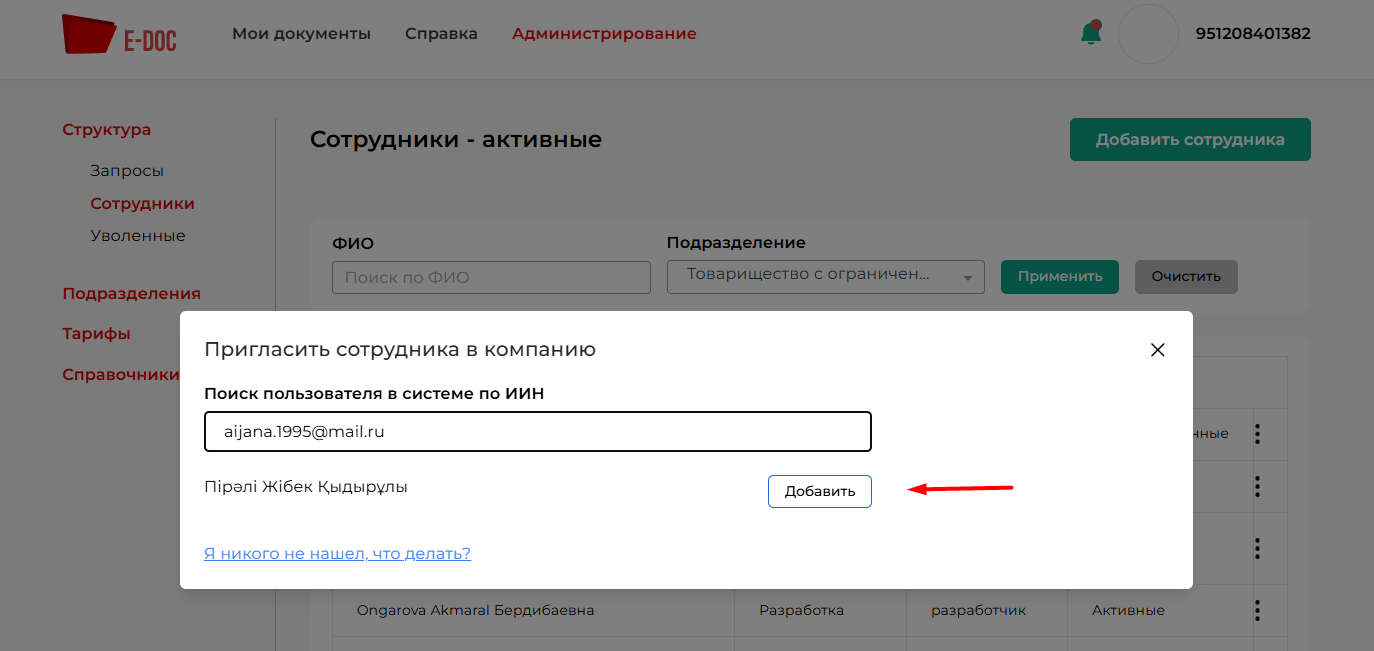
Task: Open Тарифы in the sidebar
Action: tap(96, 334)
